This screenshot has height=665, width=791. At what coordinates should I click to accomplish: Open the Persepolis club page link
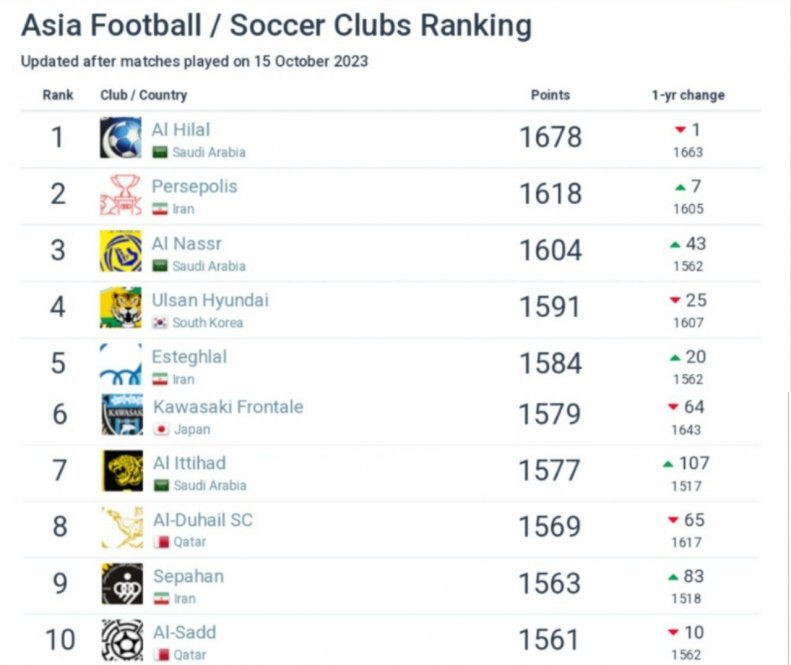click(194, 187)
